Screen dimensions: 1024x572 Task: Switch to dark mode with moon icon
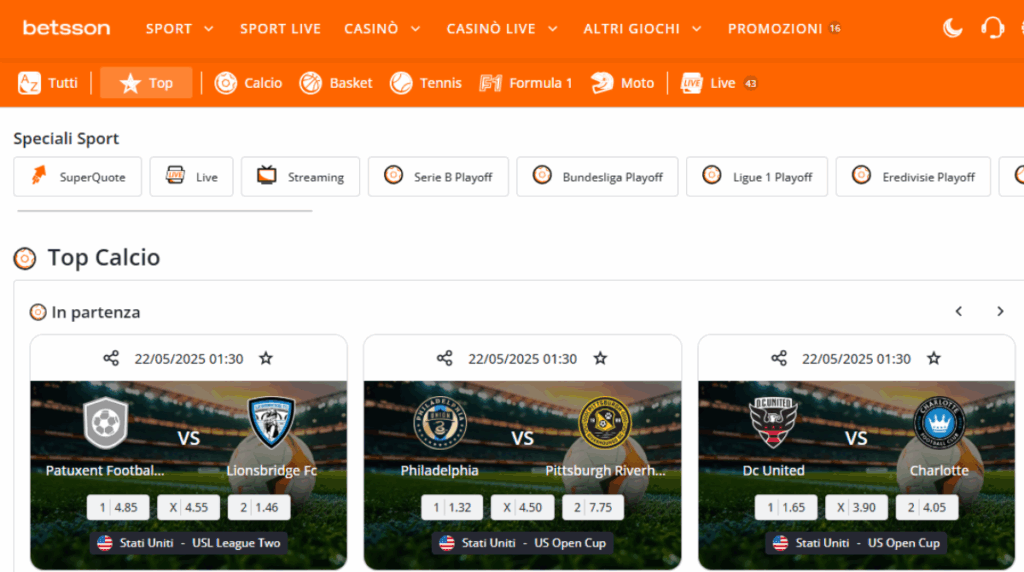[x=953, y=28]
